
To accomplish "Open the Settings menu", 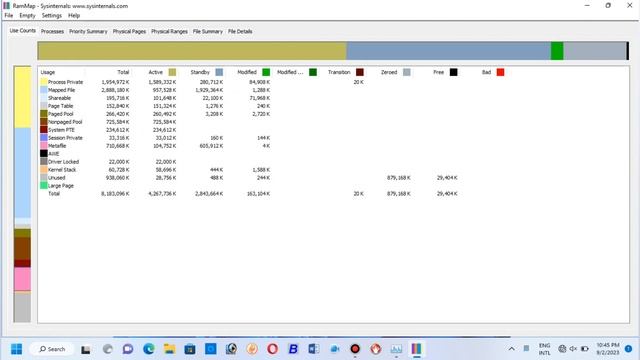I will point(51,16).
